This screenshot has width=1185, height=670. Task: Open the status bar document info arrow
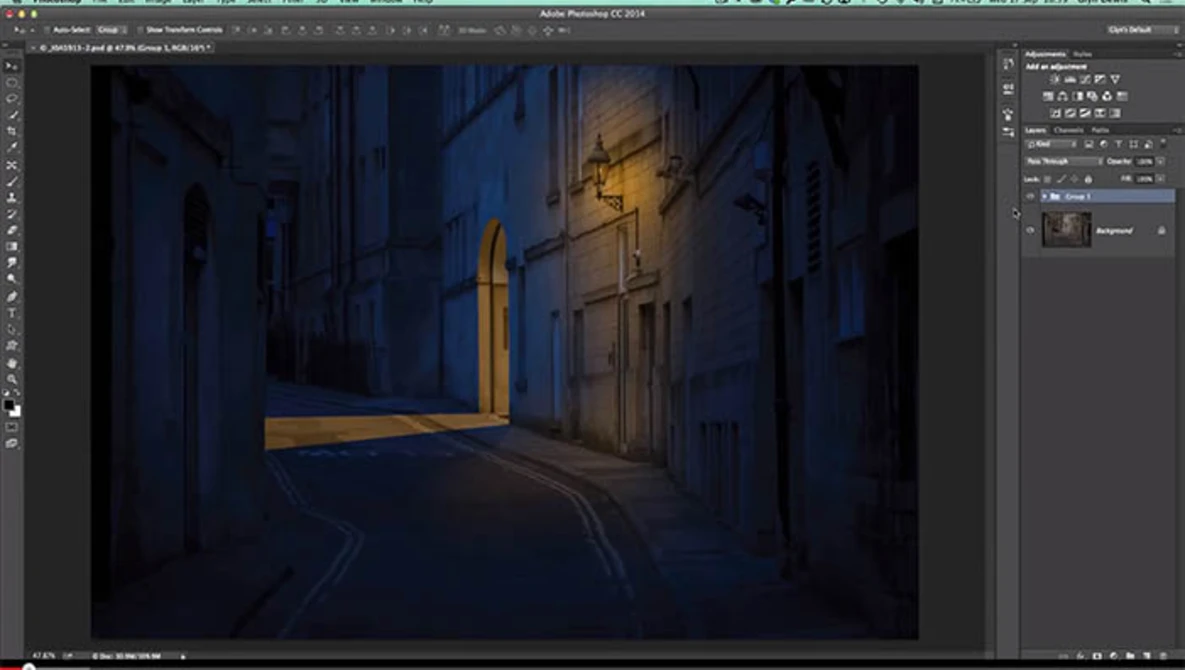(183, 656)
